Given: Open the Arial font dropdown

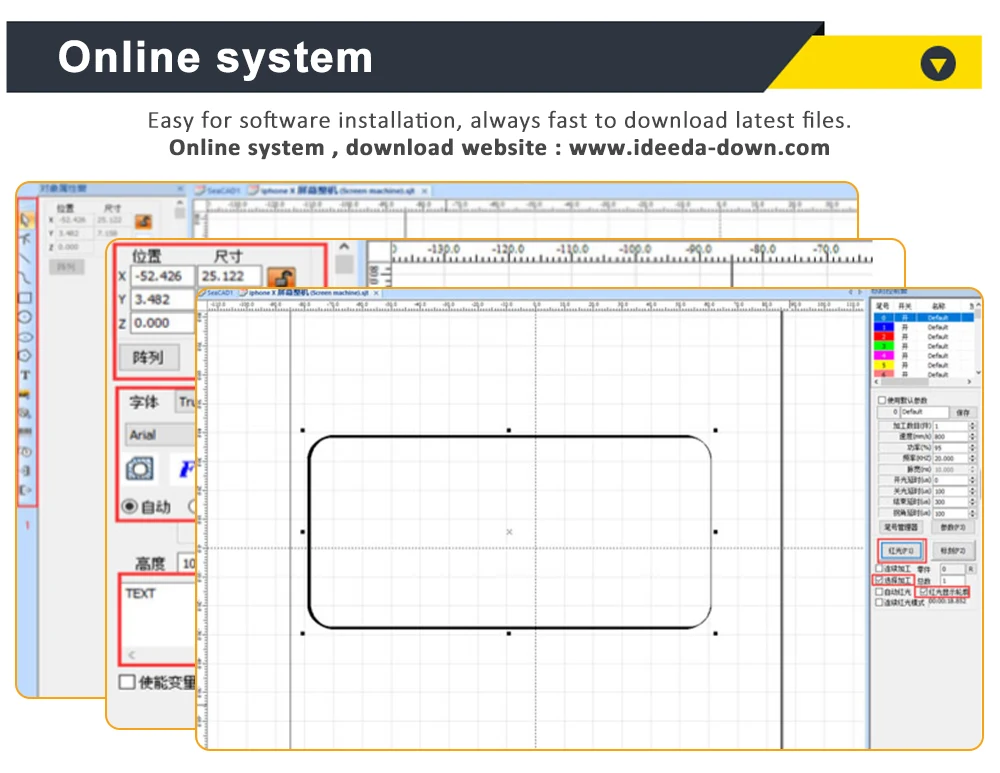Looking at the screenshot, I should point(160,435).
